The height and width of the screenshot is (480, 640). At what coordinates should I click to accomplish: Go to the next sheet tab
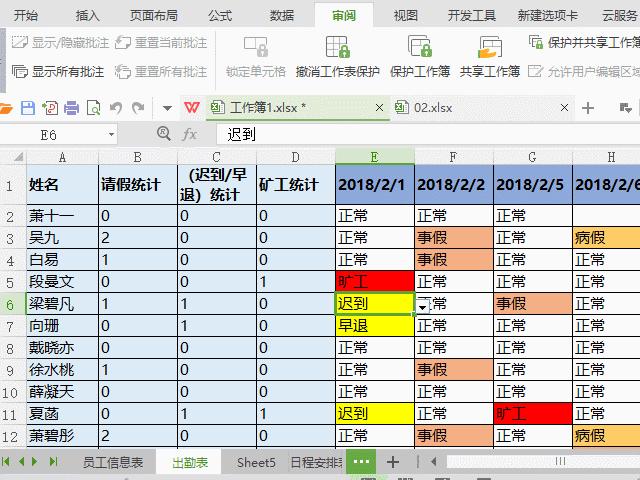click(35, 462)
